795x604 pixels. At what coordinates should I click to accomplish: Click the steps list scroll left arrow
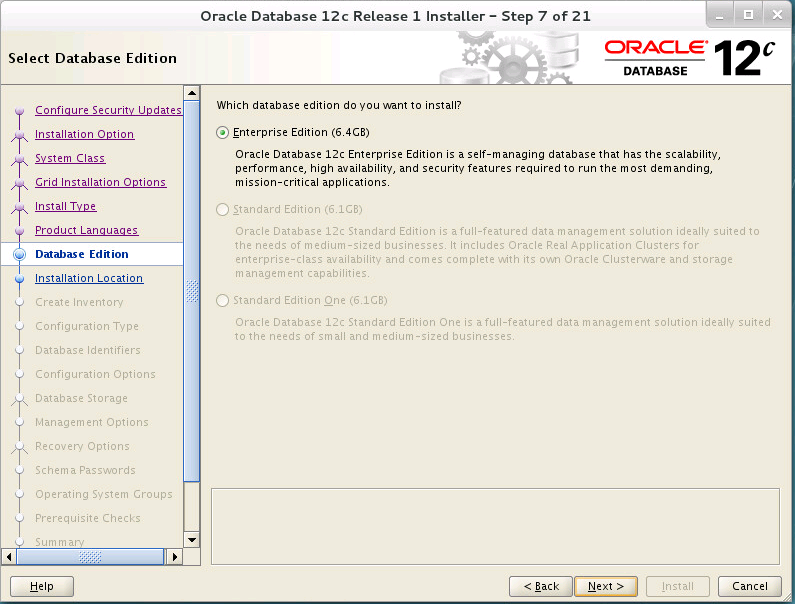(9, 557)
